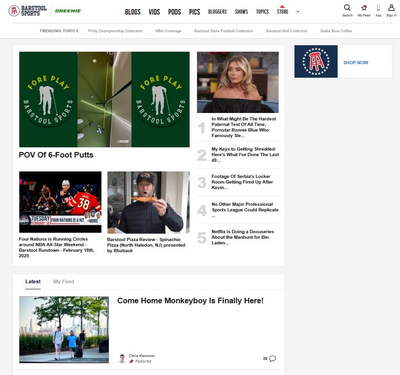Switch to the My Feed tab

64,282
